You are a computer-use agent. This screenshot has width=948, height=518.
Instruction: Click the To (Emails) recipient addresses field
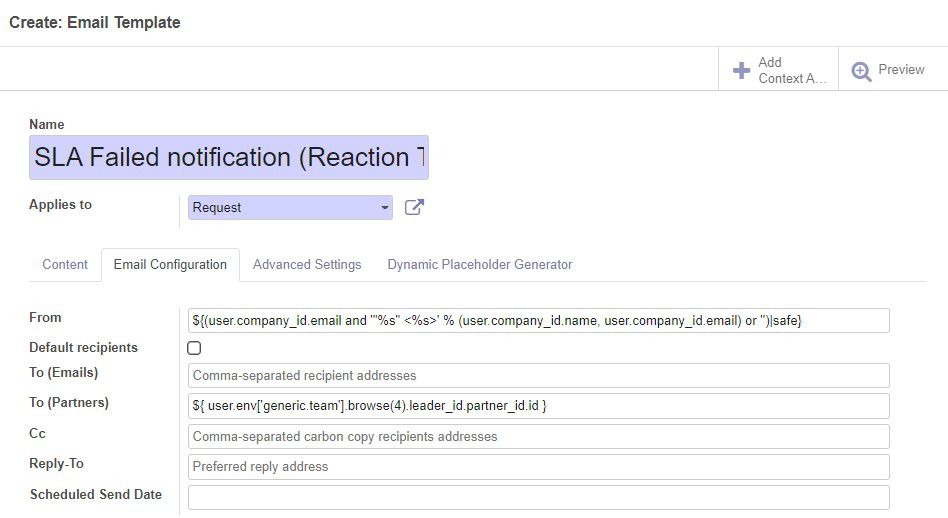pos(539,375)
